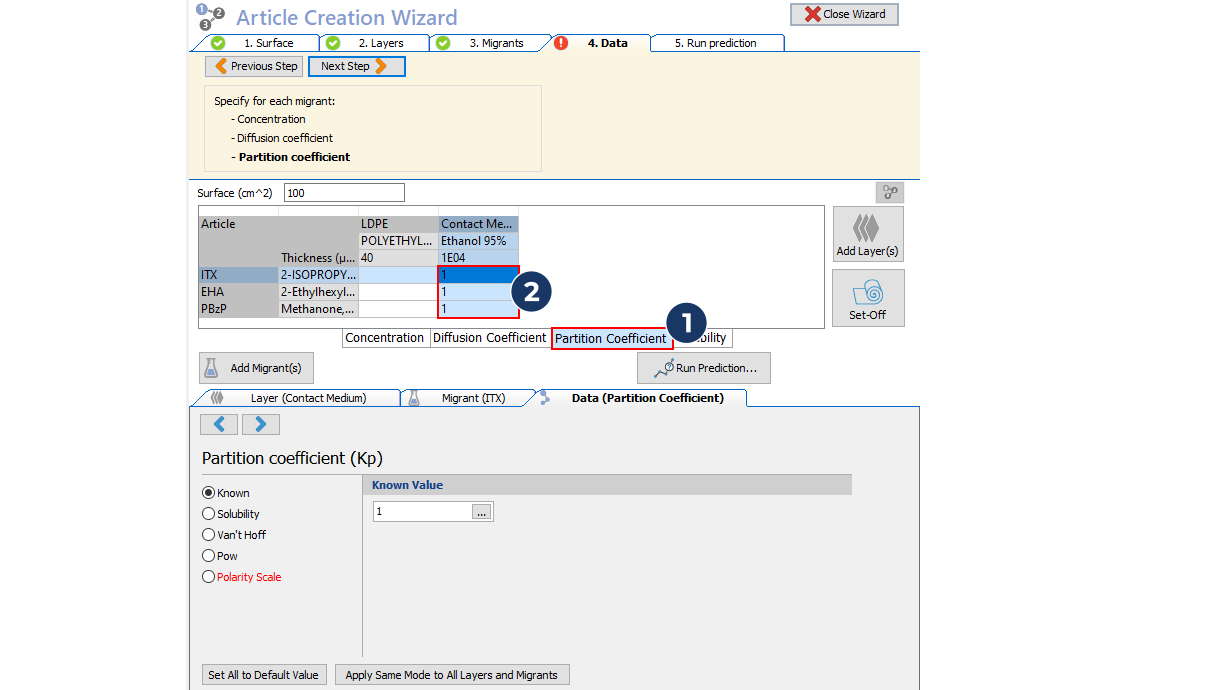
Task: Click the Surface (cm^2) input field
Action: coord(344,193)
